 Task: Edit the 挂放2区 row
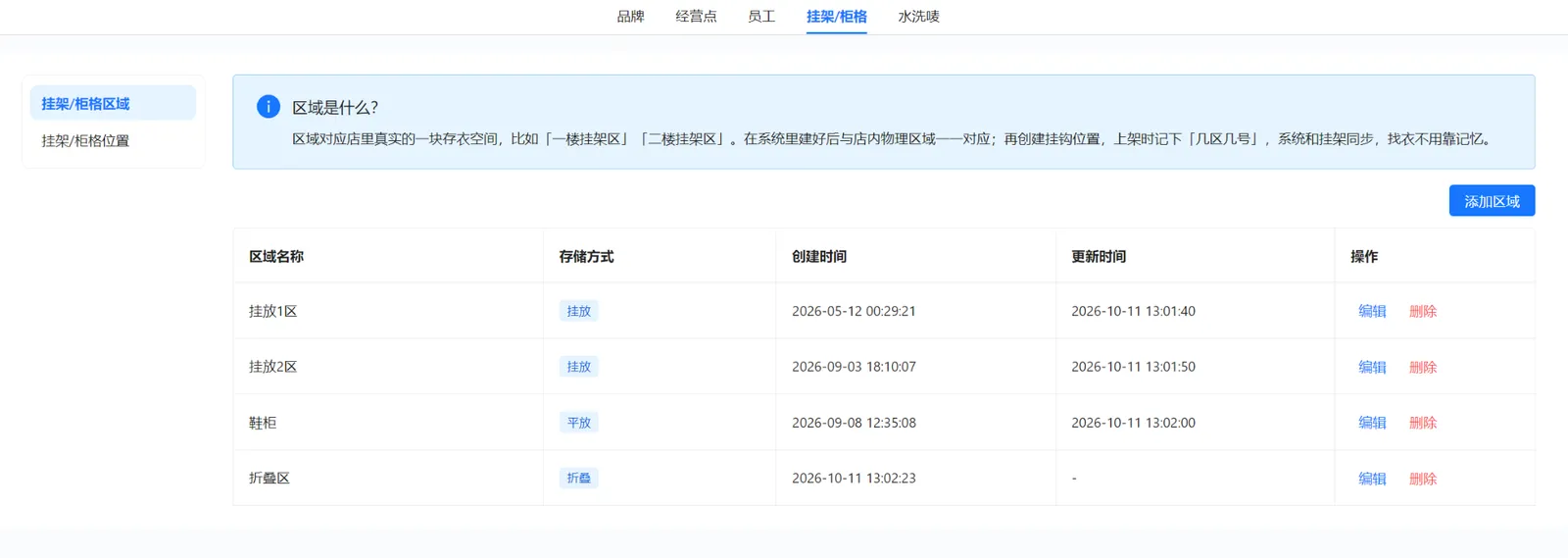coord(1372,367)
